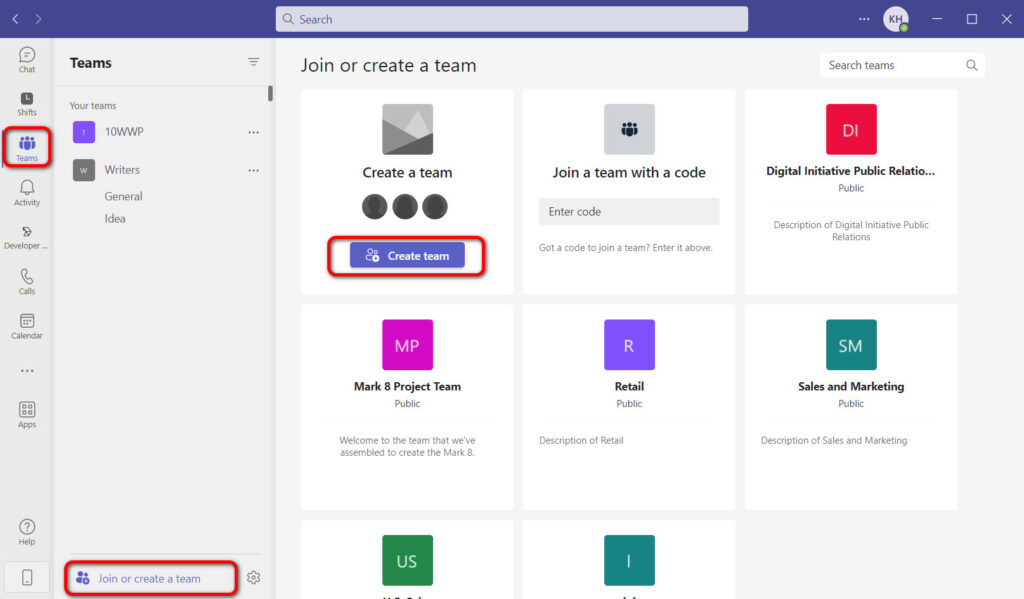The width and height of the screenshot is (1024, 599).
Task: Open Help from the sidebar
Action: (x=26, y=530)
